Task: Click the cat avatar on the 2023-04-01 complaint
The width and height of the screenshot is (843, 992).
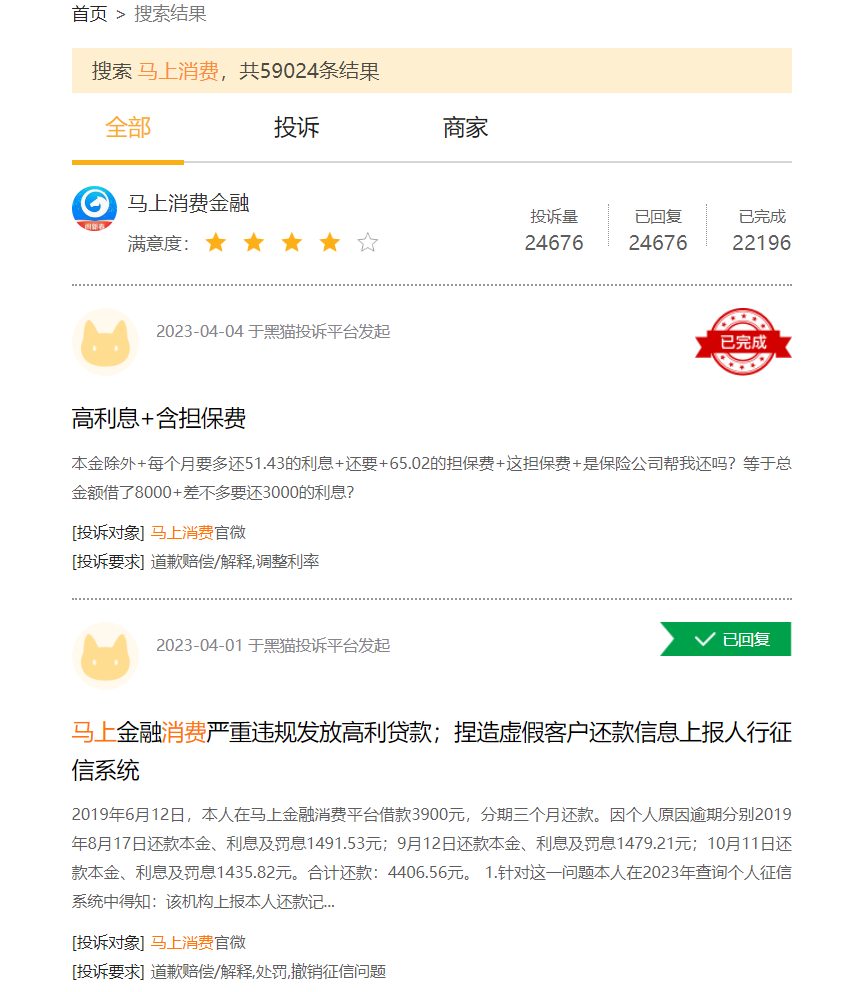Action: (x=105, y=656)
